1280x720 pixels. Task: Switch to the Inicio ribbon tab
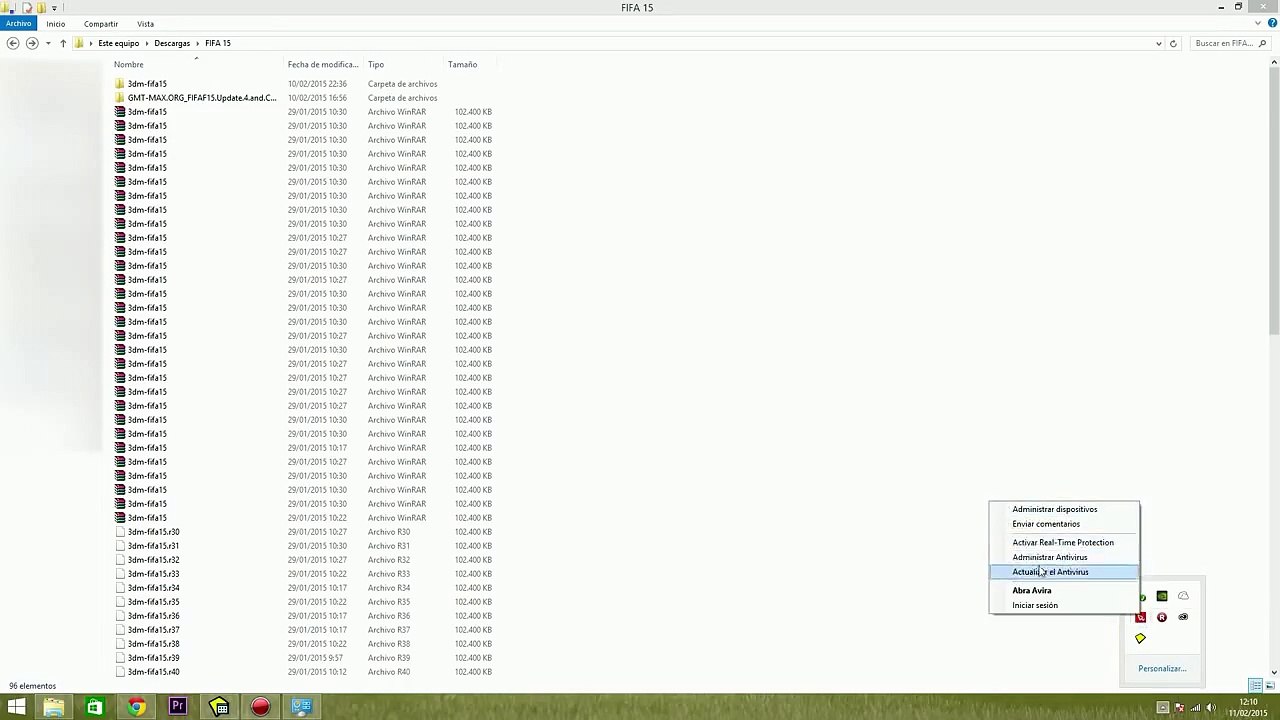coord(56,24)
